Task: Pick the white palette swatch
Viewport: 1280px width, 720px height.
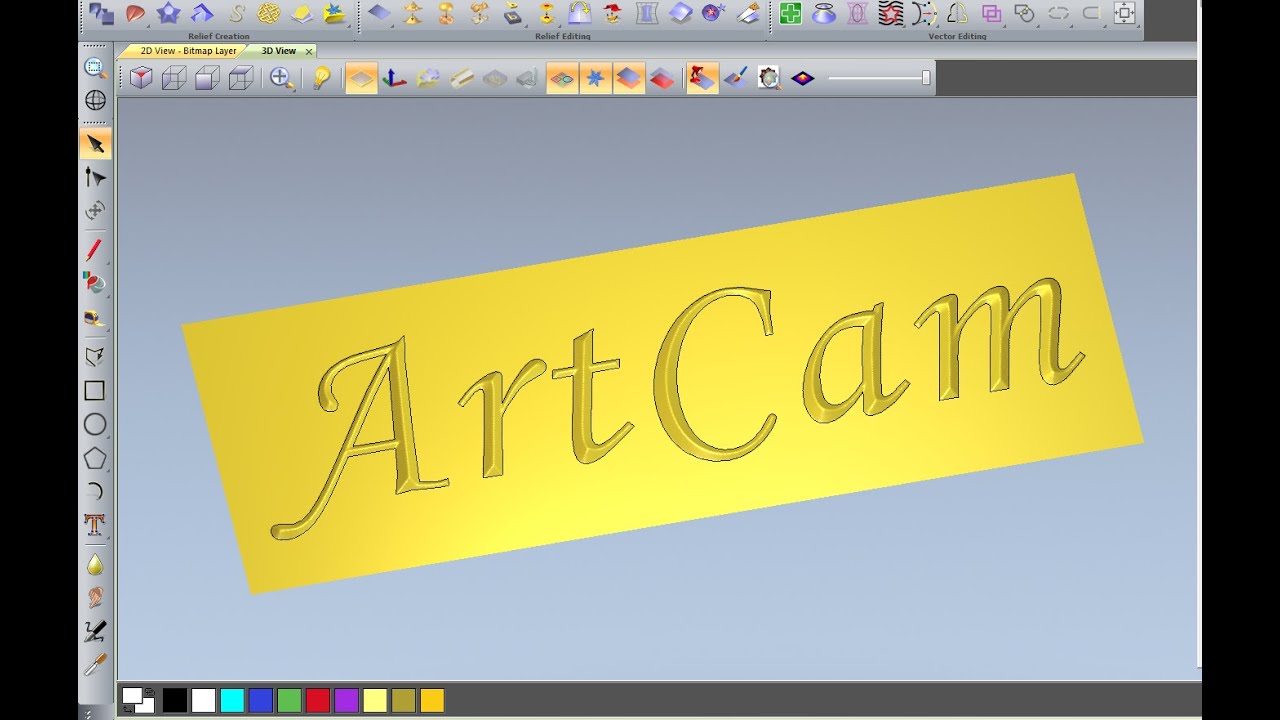Action: coord(204,700)
